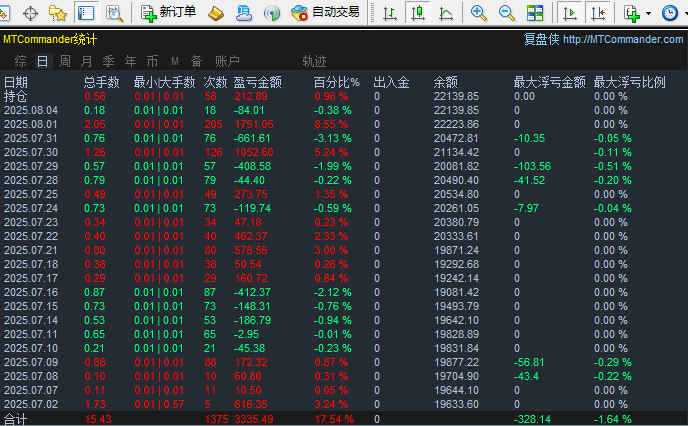Select the 2025.08.04 date row
This screenshot has width=688, height=426.
click(31, 110)
